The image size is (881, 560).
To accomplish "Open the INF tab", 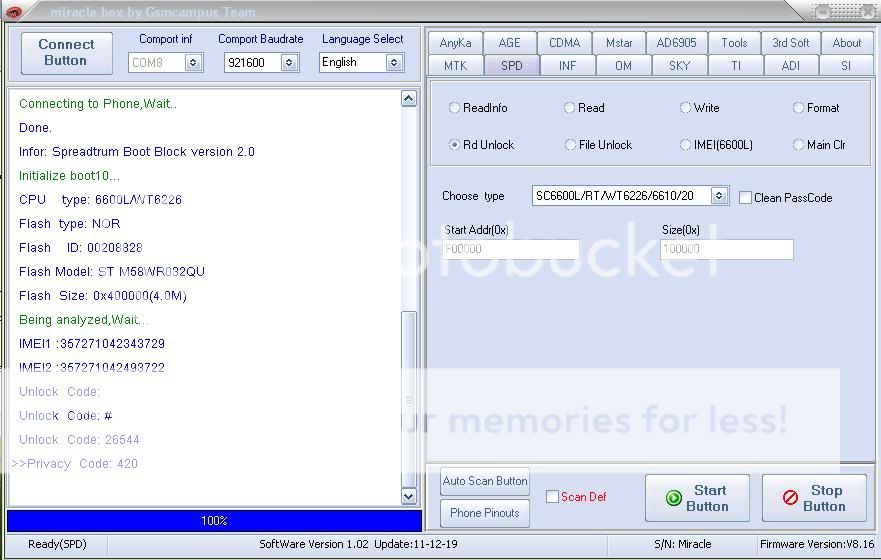I will pos(567,66).
